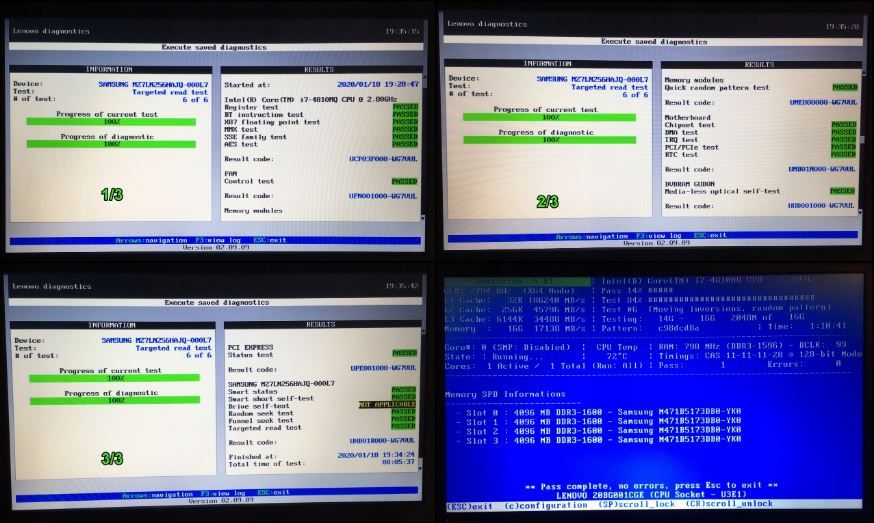Click result code UMB01M000-WG7VUL
Screen dimensions: 874x523
tap(822, 169)
